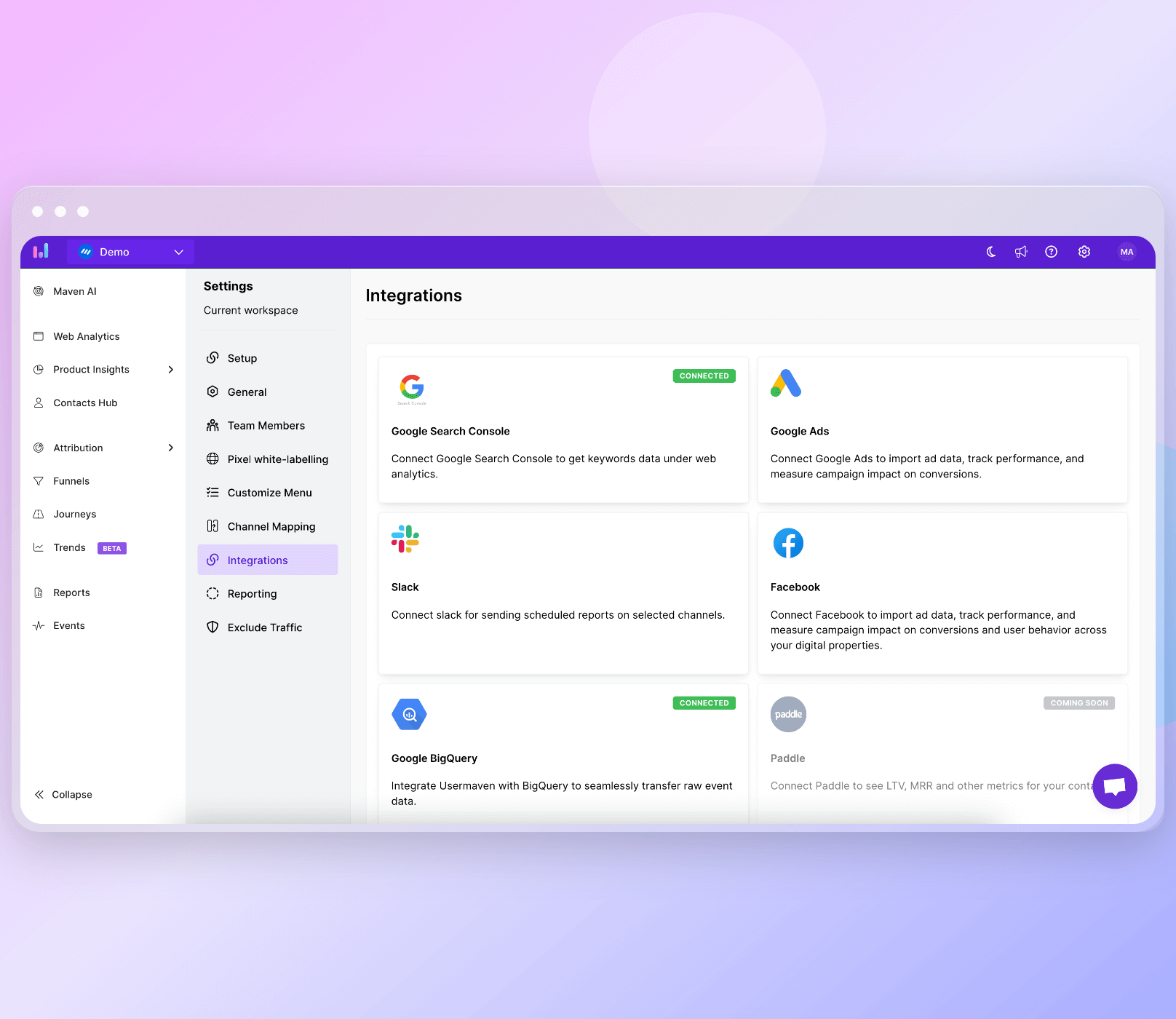The image size is (1176, 1019).
Task: Click the Google Ads logo
Action: tap(786, 384)
